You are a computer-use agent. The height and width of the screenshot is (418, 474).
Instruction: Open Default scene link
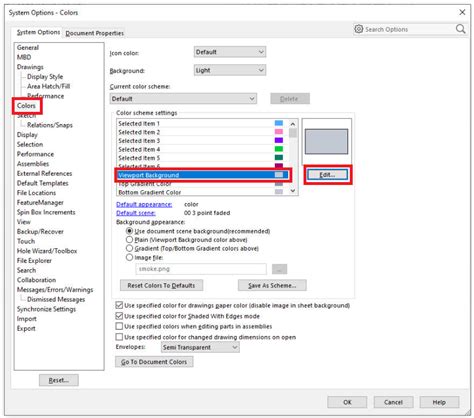[x=136, y=213]
